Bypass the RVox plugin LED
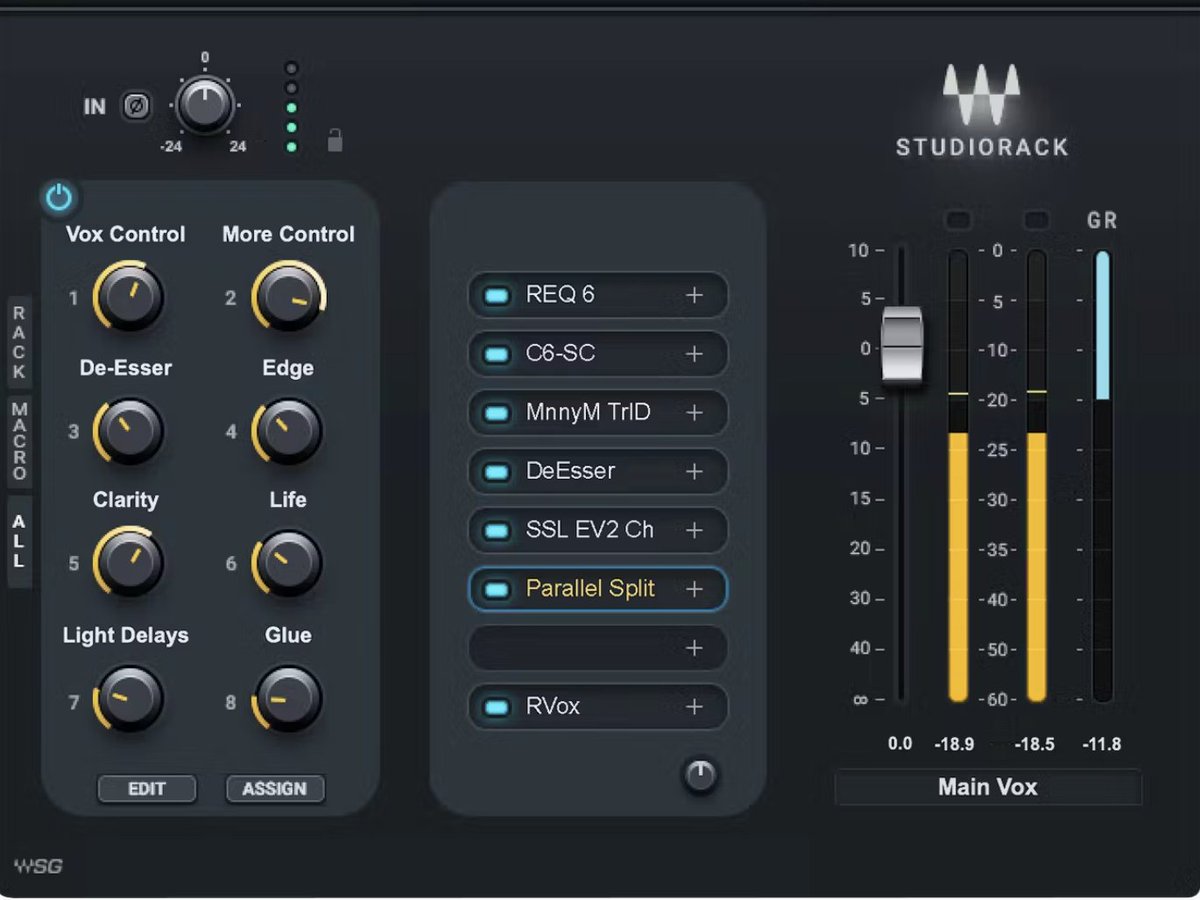This screenshot has height=900, width=1200. coord(496,707)
